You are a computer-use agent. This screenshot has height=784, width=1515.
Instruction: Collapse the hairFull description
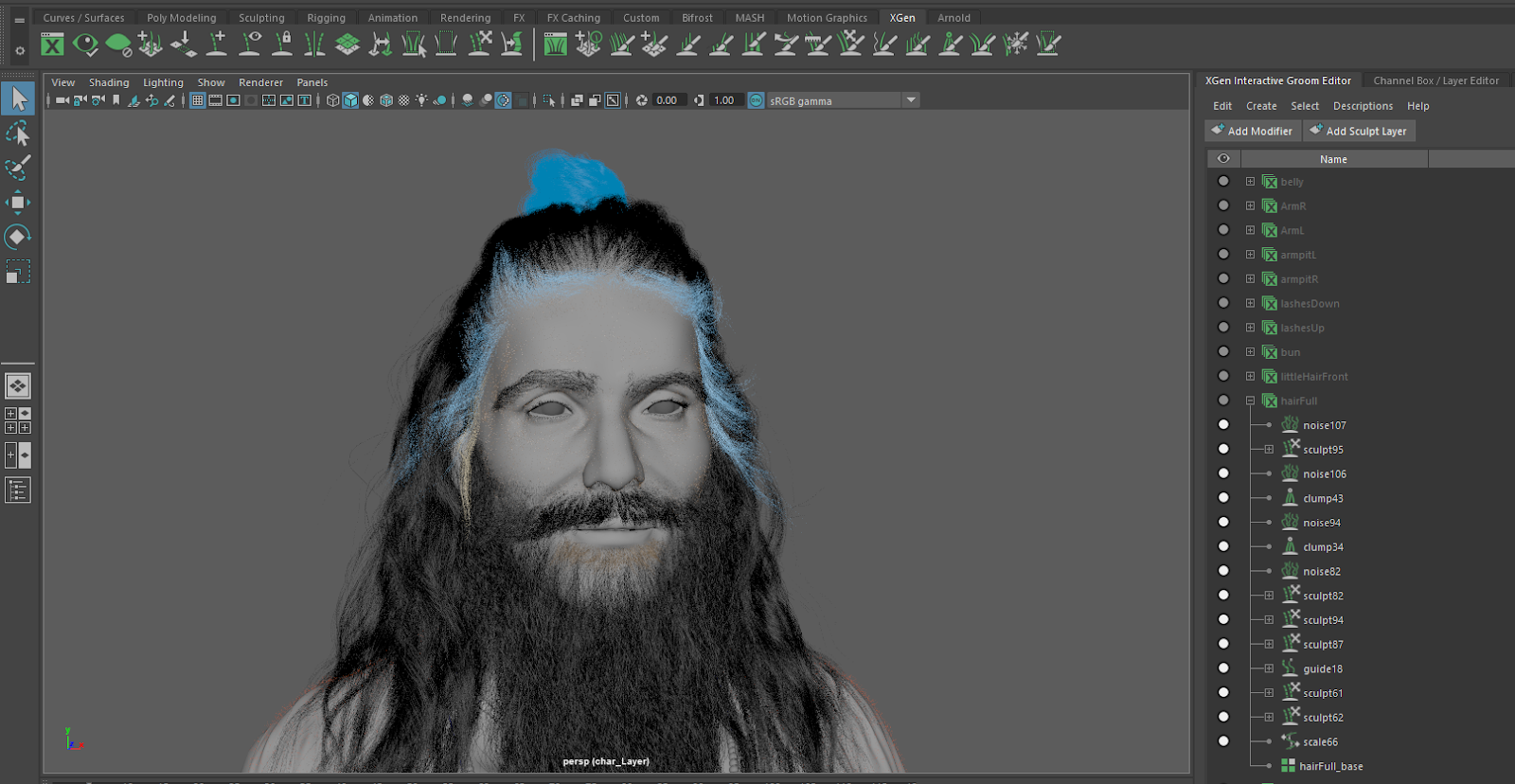tap(1250, 401)
